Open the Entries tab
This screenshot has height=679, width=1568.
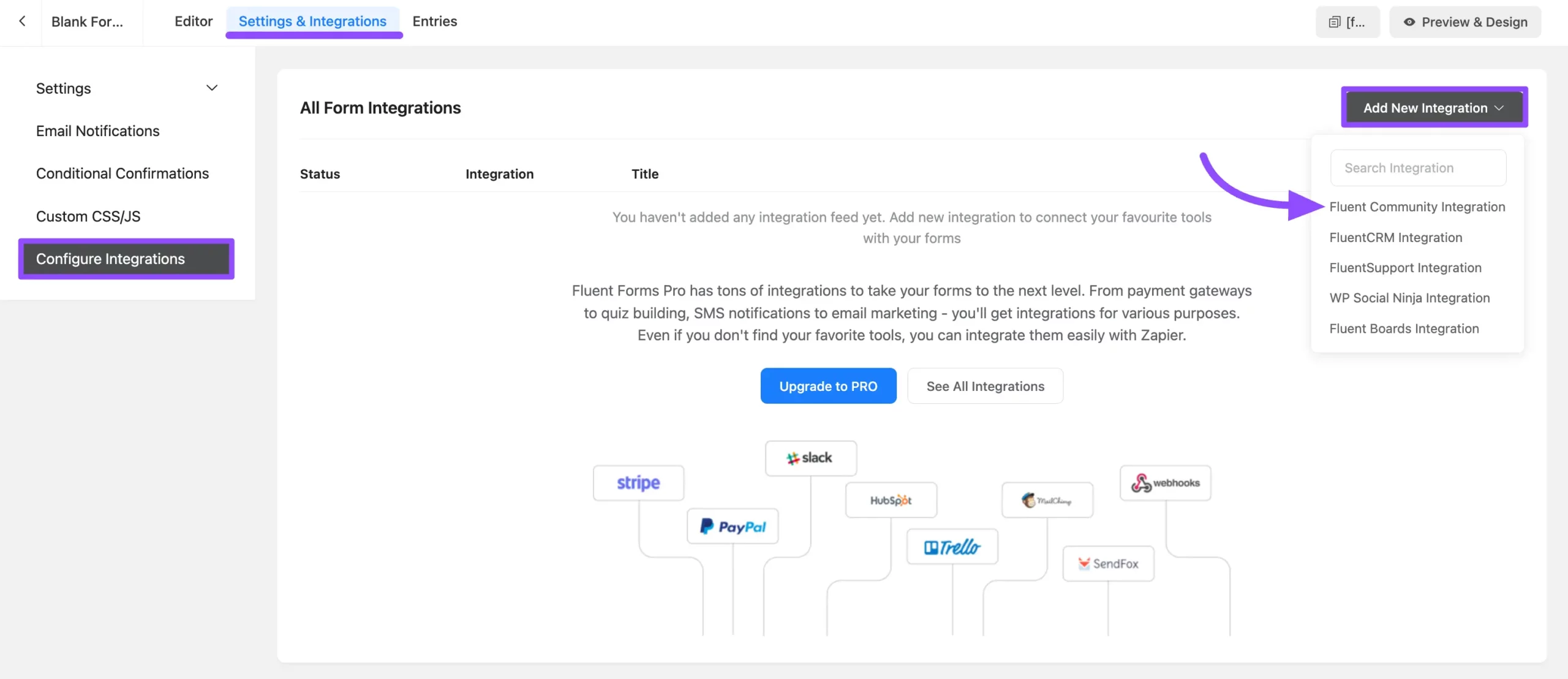coord(434,21)
